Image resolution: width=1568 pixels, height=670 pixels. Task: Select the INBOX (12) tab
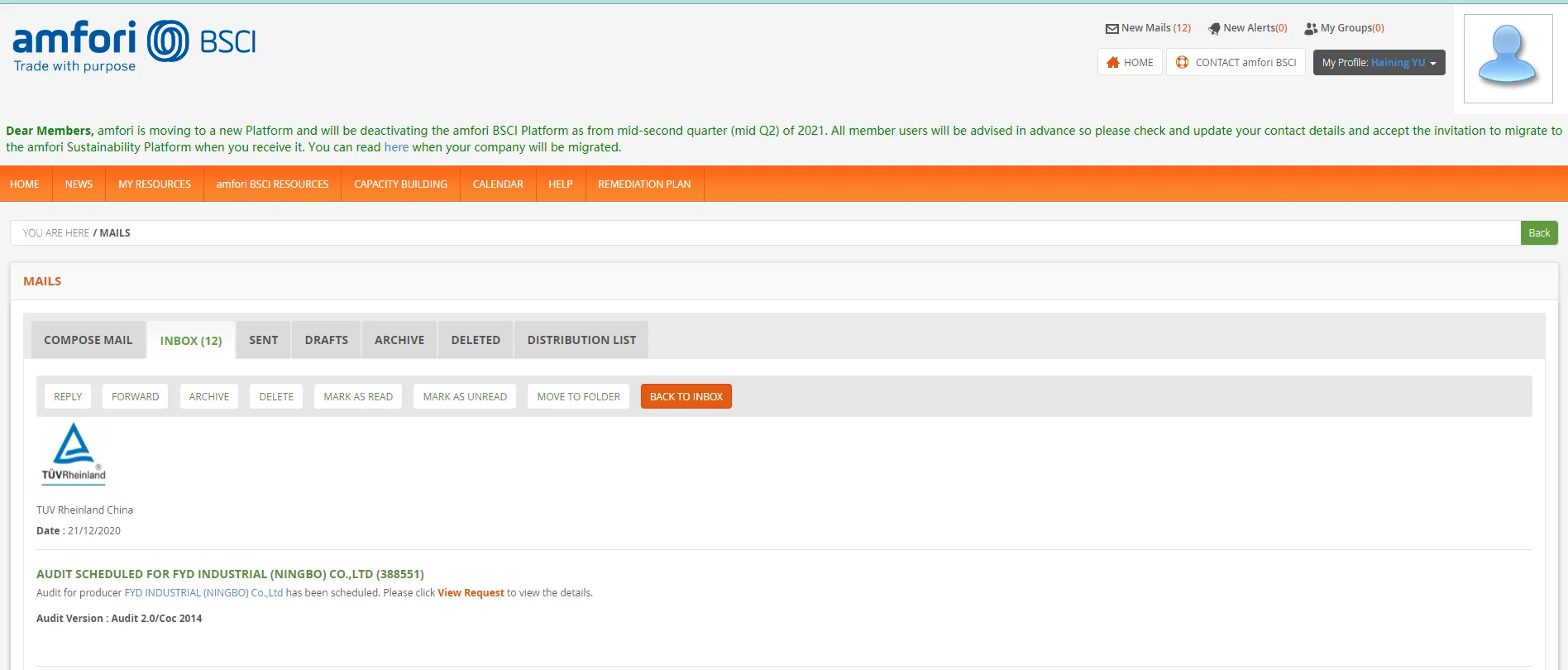(x=191, y=341)
